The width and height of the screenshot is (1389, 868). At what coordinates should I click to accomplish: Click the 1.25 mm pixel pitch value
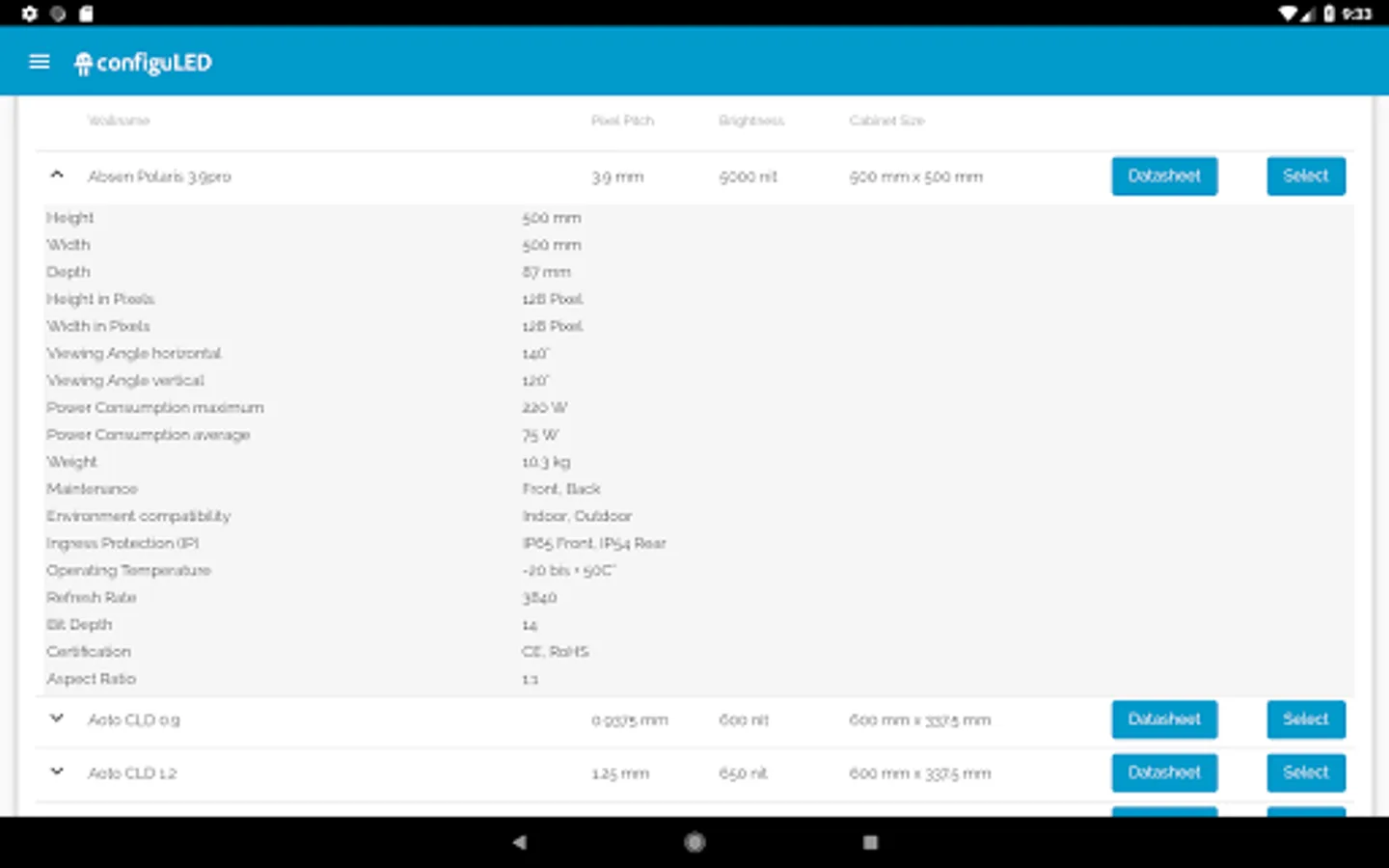click(x=620, y=773)
